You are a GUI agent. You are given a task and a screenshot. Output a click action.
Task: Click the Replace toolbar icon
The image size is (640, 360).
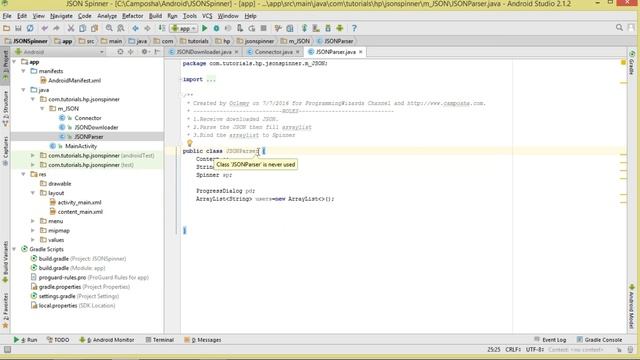pyautogui.click(x=121, y=28)
